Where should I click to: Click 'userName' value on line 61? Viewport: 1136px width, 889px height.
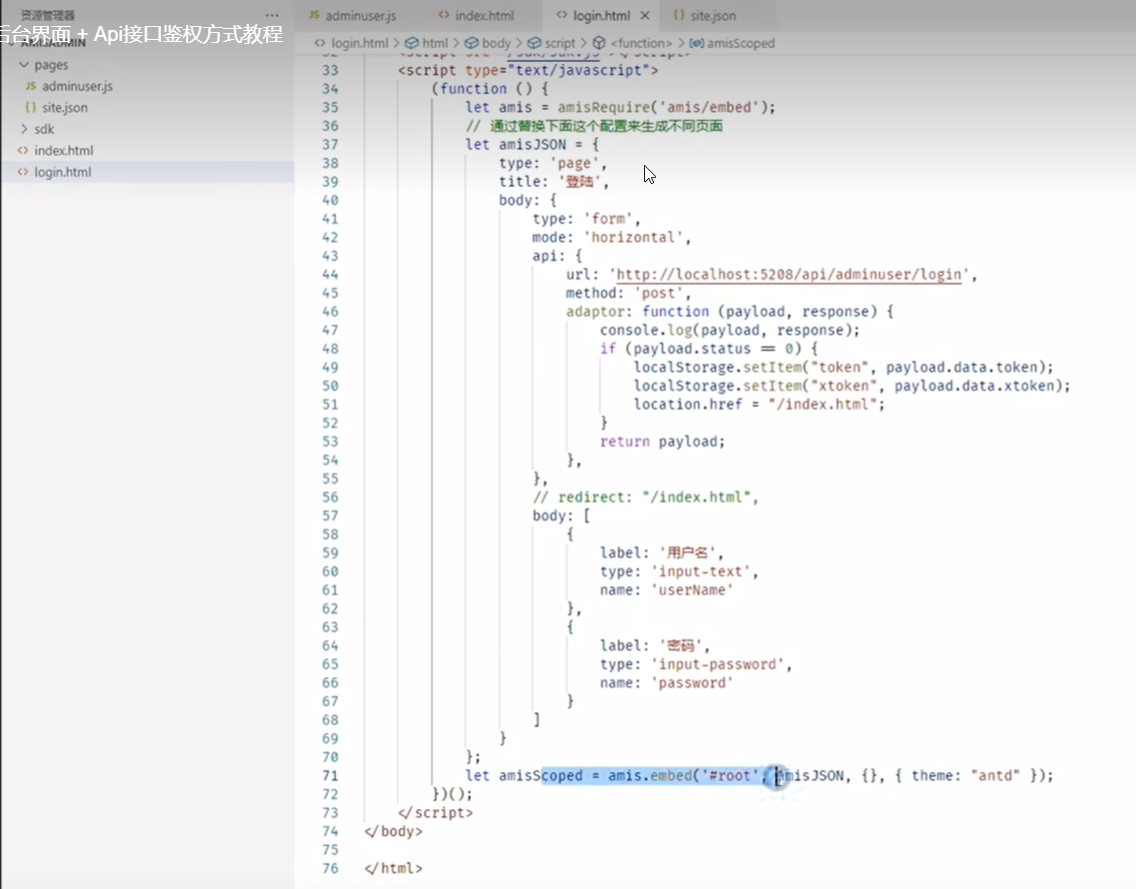point(692,590)
